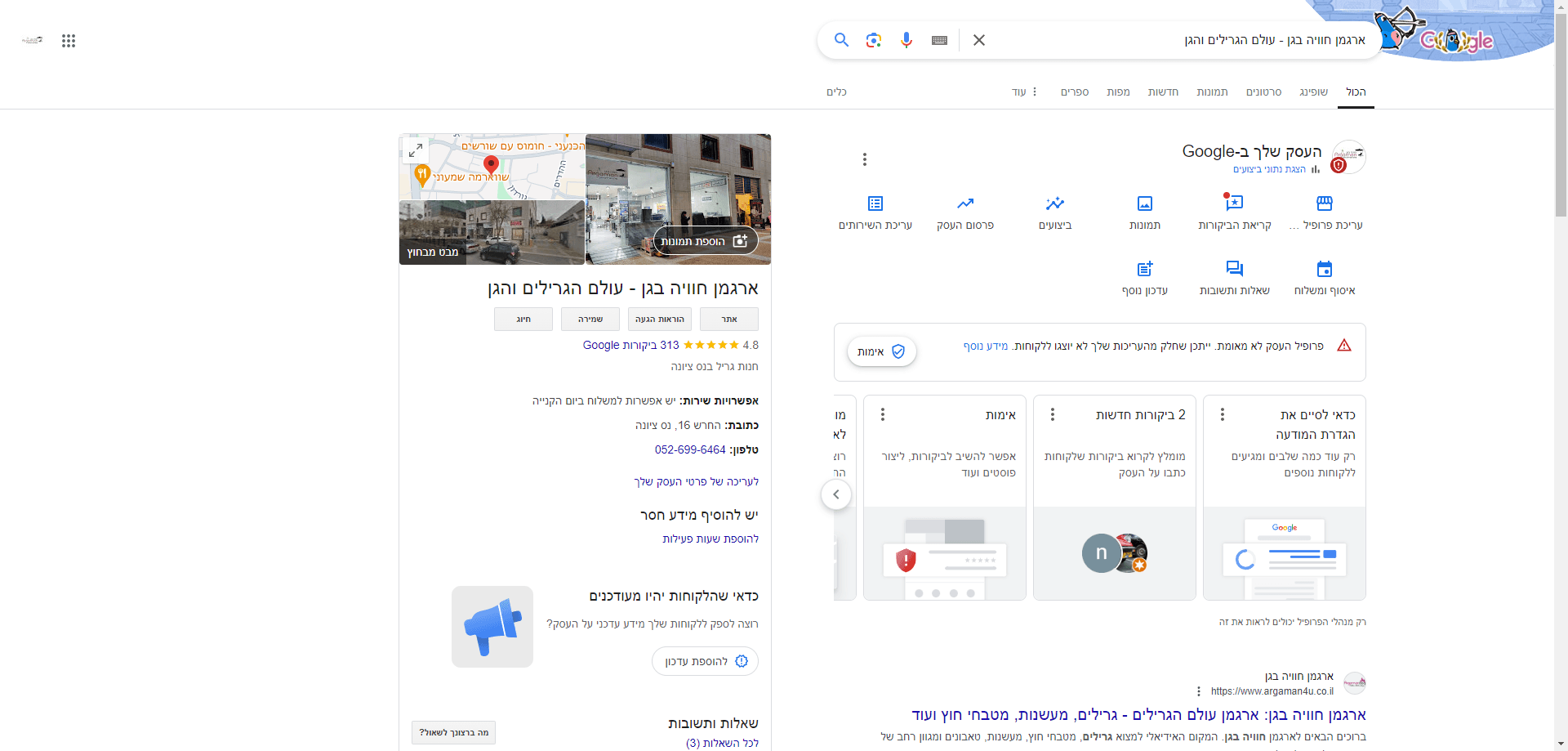Click the account avatar at top-left
Screen dimensions: 1568x751
point(33,40)
